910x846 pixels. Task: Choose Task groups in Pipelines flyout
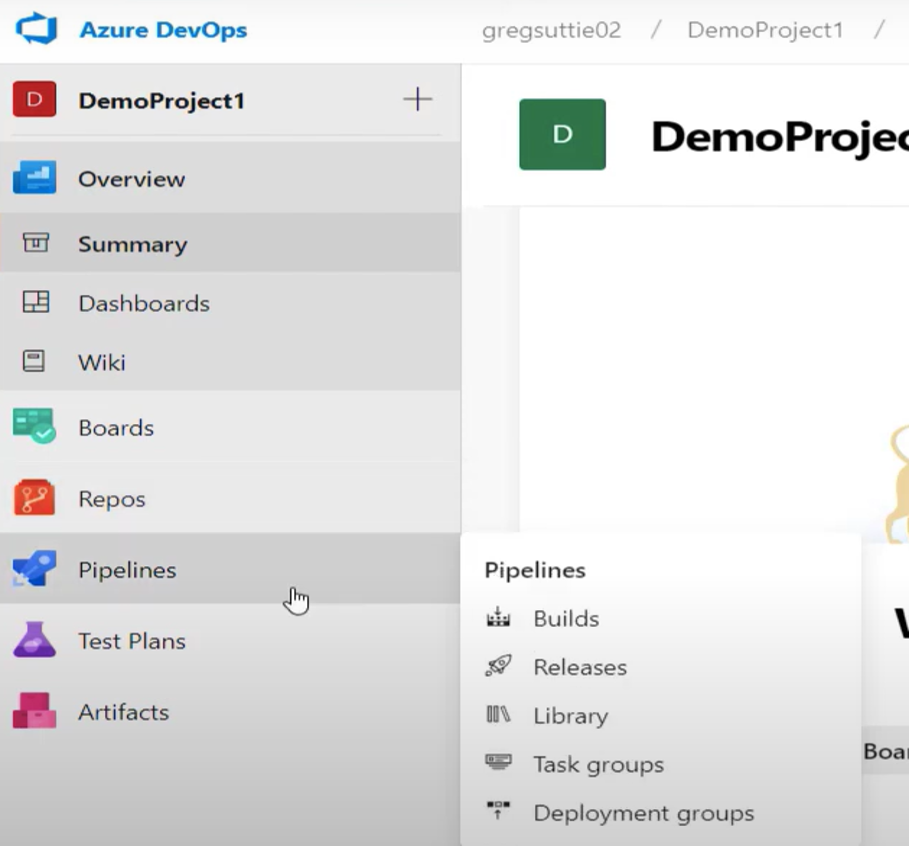[x=598, y=765]
